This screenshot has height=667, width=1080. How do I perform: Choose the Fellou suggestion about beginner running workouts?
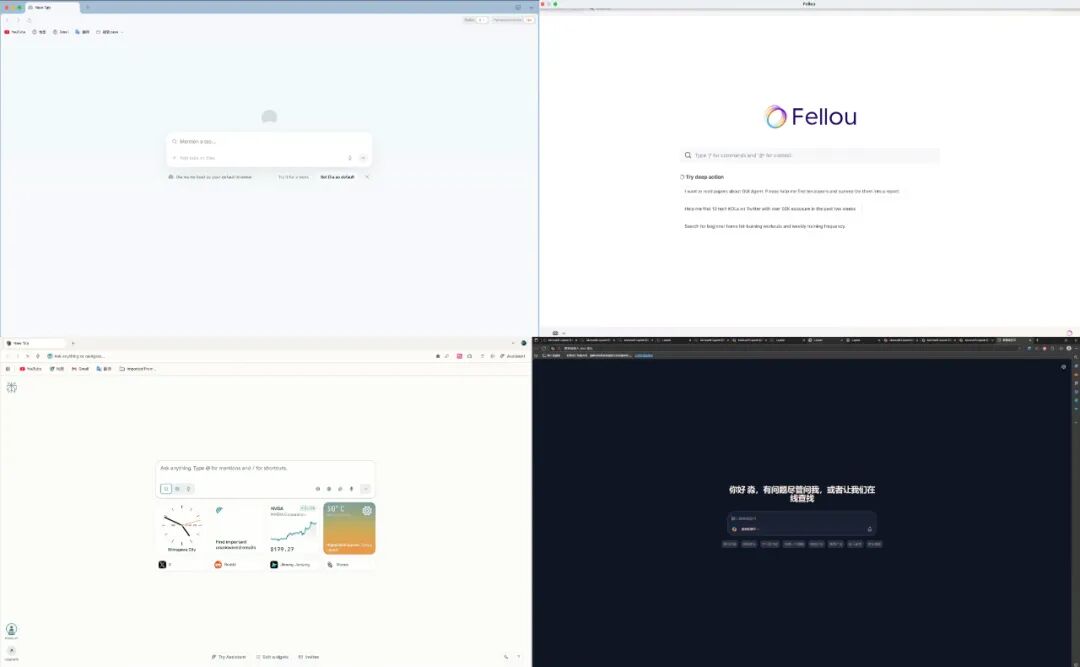pyautogui.click(x=765, y=226)
